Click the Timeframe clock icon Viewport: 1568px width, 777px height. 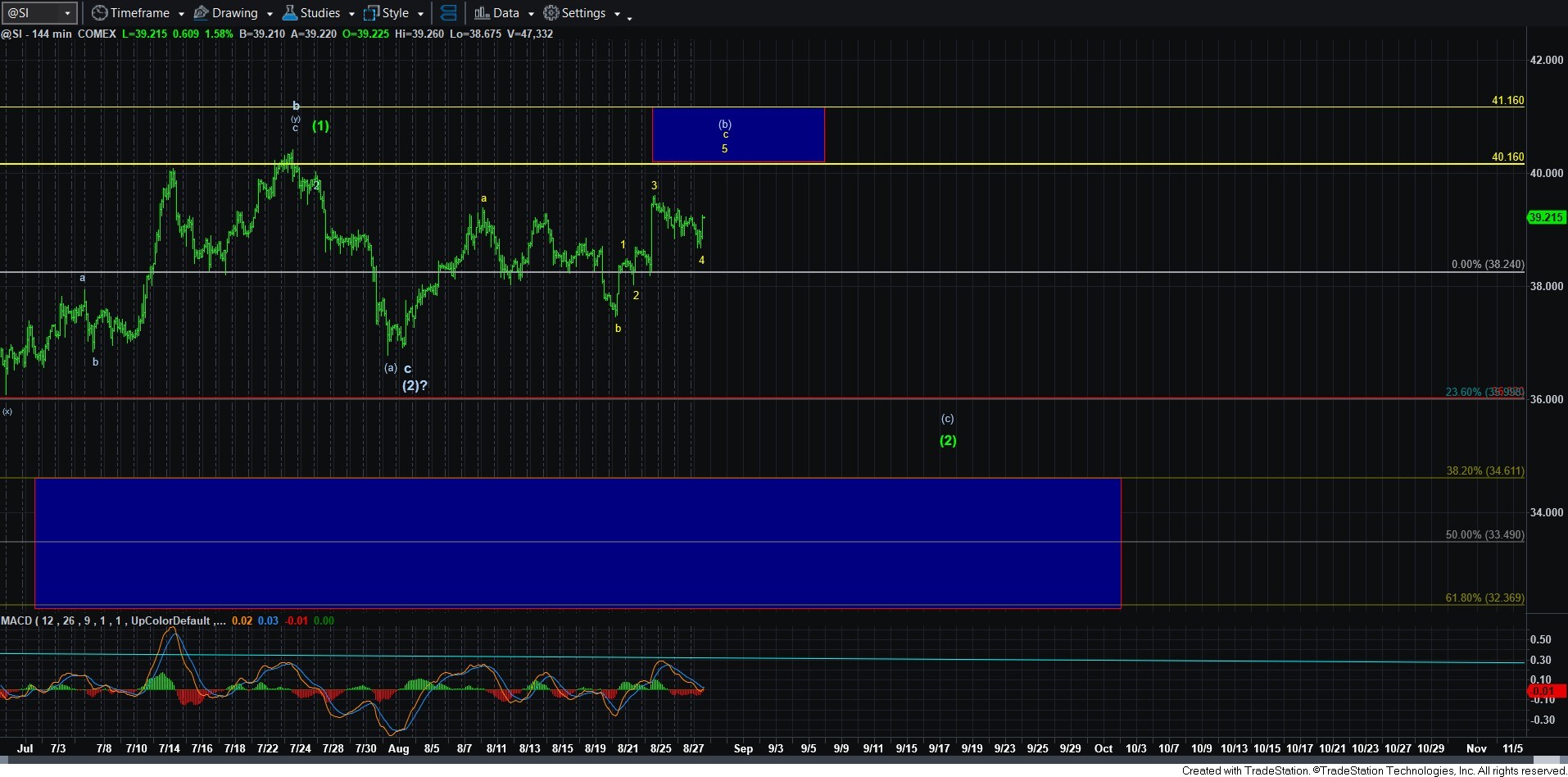pos(99,13)
